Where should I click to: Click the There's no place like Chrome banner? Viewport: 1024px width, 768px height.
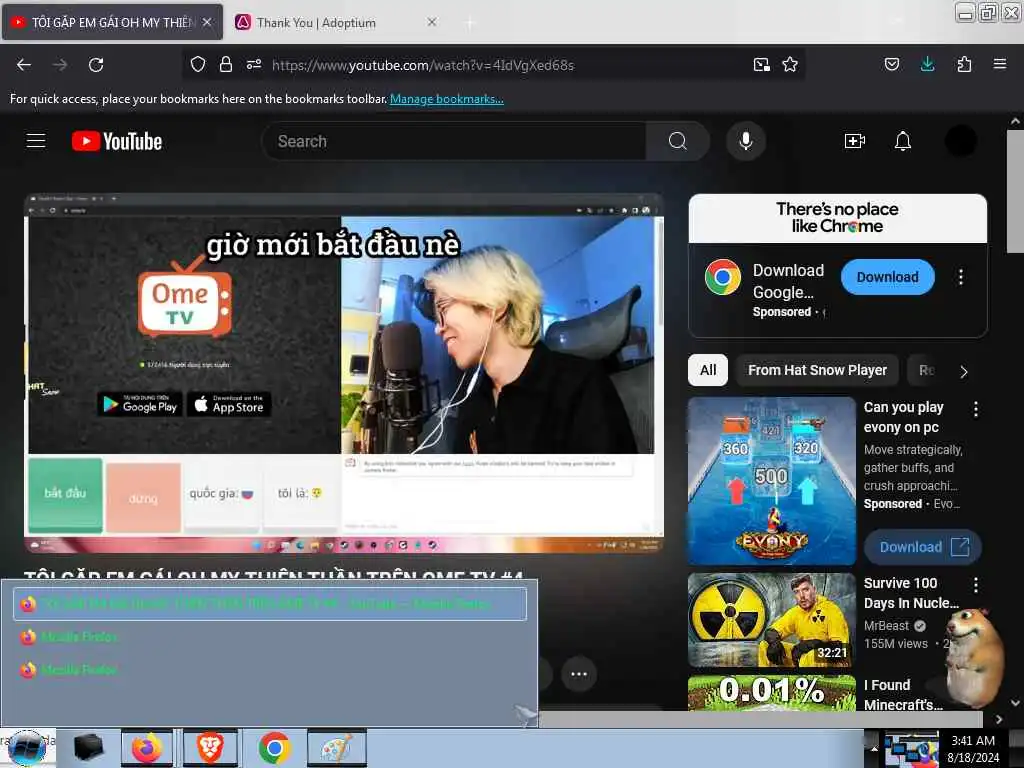[837, 218]
